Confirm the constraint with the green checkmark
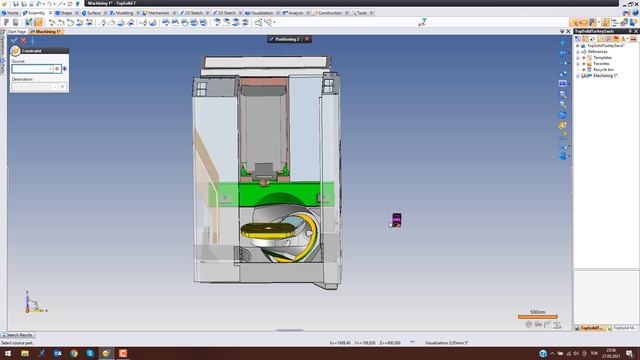Viewport: 640px width, 360px height. (x=14, y=40)
